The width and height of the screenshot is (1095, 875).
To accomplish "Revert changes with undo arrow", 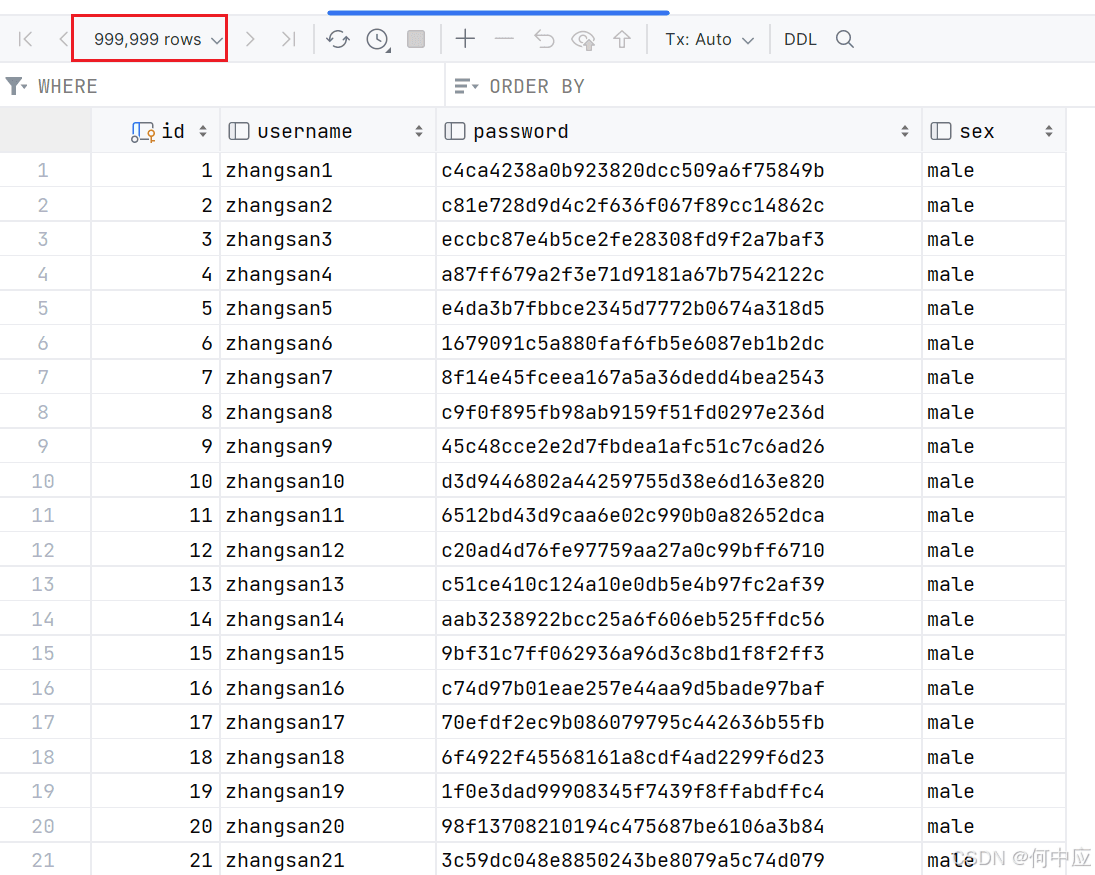I will (x=543, y=39).
